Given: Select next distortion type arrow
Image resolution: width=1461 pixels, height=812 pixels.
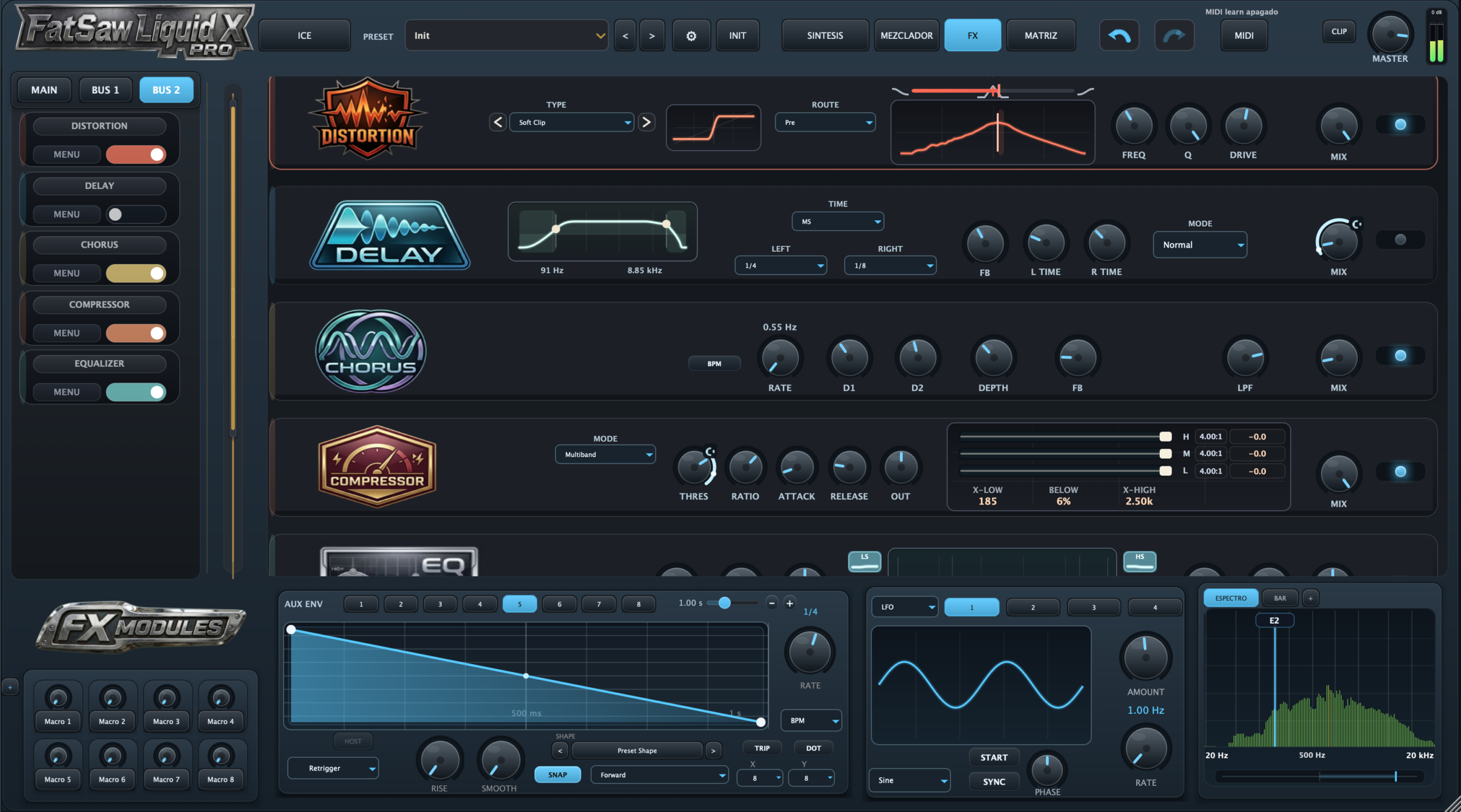Looking at the screenshot, I should 646,122.
